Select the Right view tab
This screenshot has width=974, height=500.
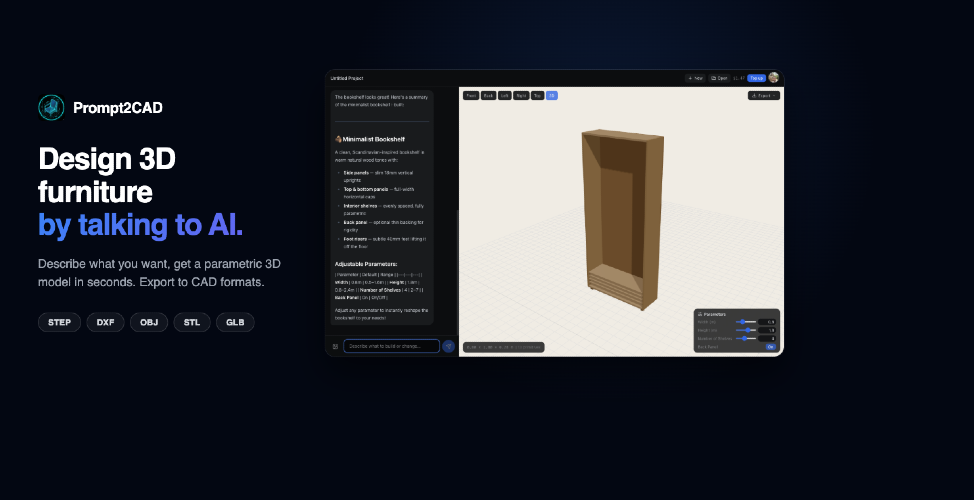(x=521, y=96)
